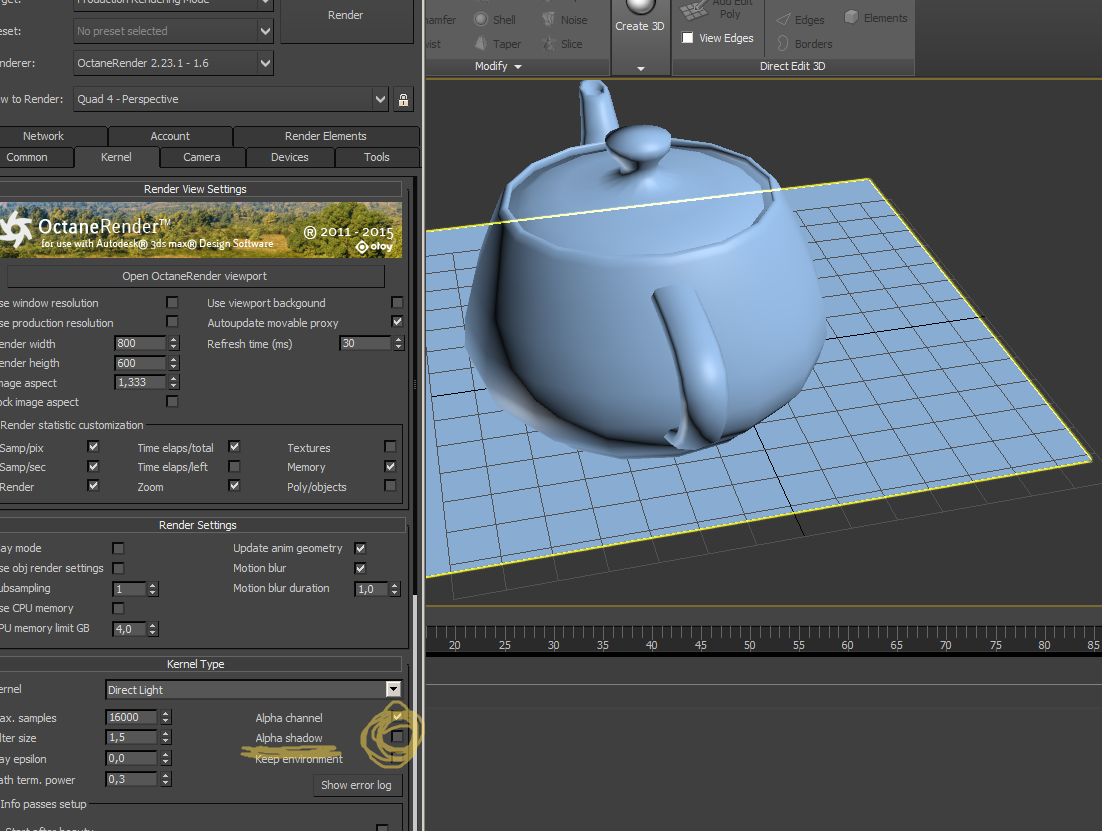Viewport: 1102px width, 831px height.
Task: Select the Kernel tab
Action: coord(116,157)
